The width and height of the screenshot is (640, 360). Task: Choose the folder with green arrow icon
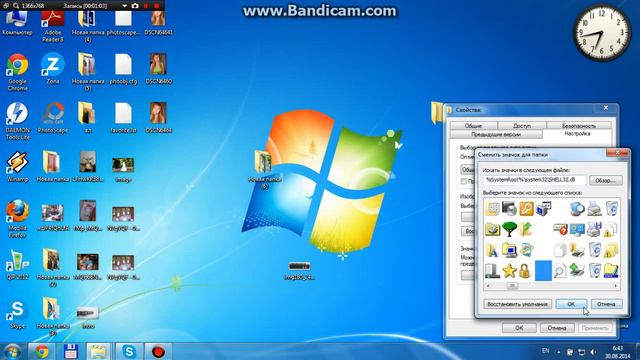click(x=526, y=229)
